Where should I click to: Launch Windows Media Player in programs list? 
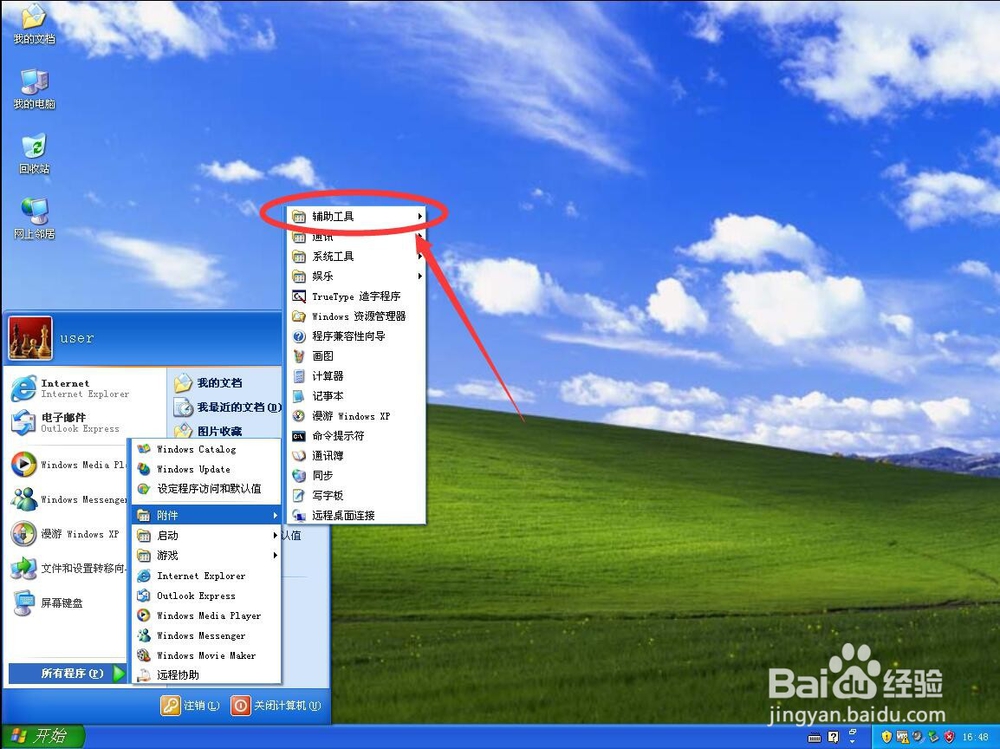206,616
